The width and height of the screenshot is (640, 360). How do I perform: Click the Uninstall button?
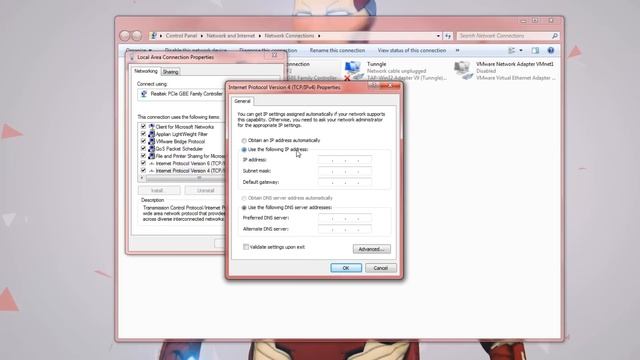point(205,190)
